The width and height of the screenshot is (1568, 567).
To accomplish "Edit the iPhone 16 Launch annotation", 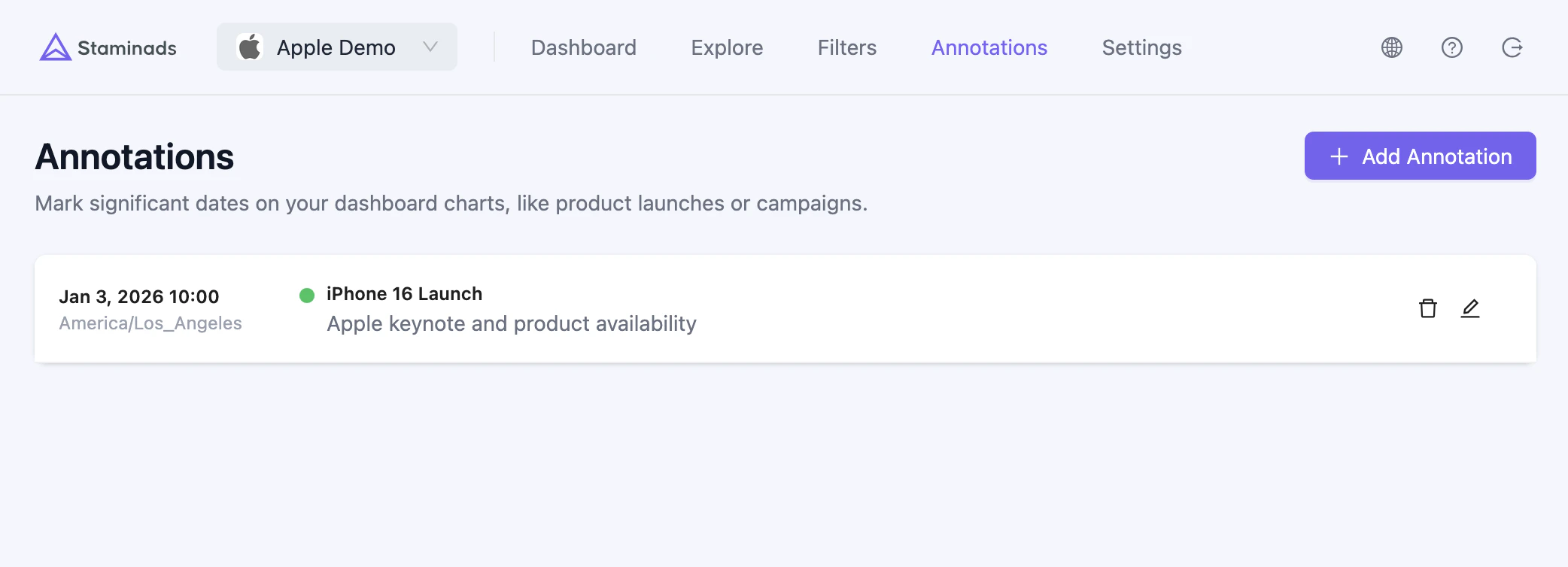I will pyautogui.click(x=1470, y=308).
